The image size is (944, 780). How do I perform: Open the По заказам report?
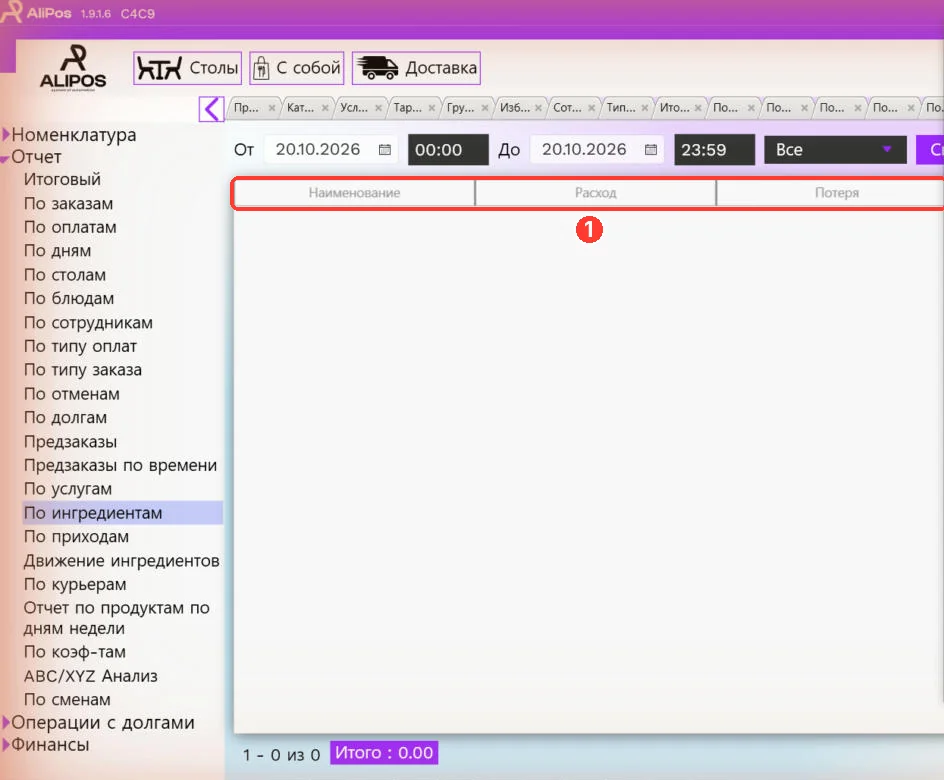pyautogui.click(x=68, y=203)
